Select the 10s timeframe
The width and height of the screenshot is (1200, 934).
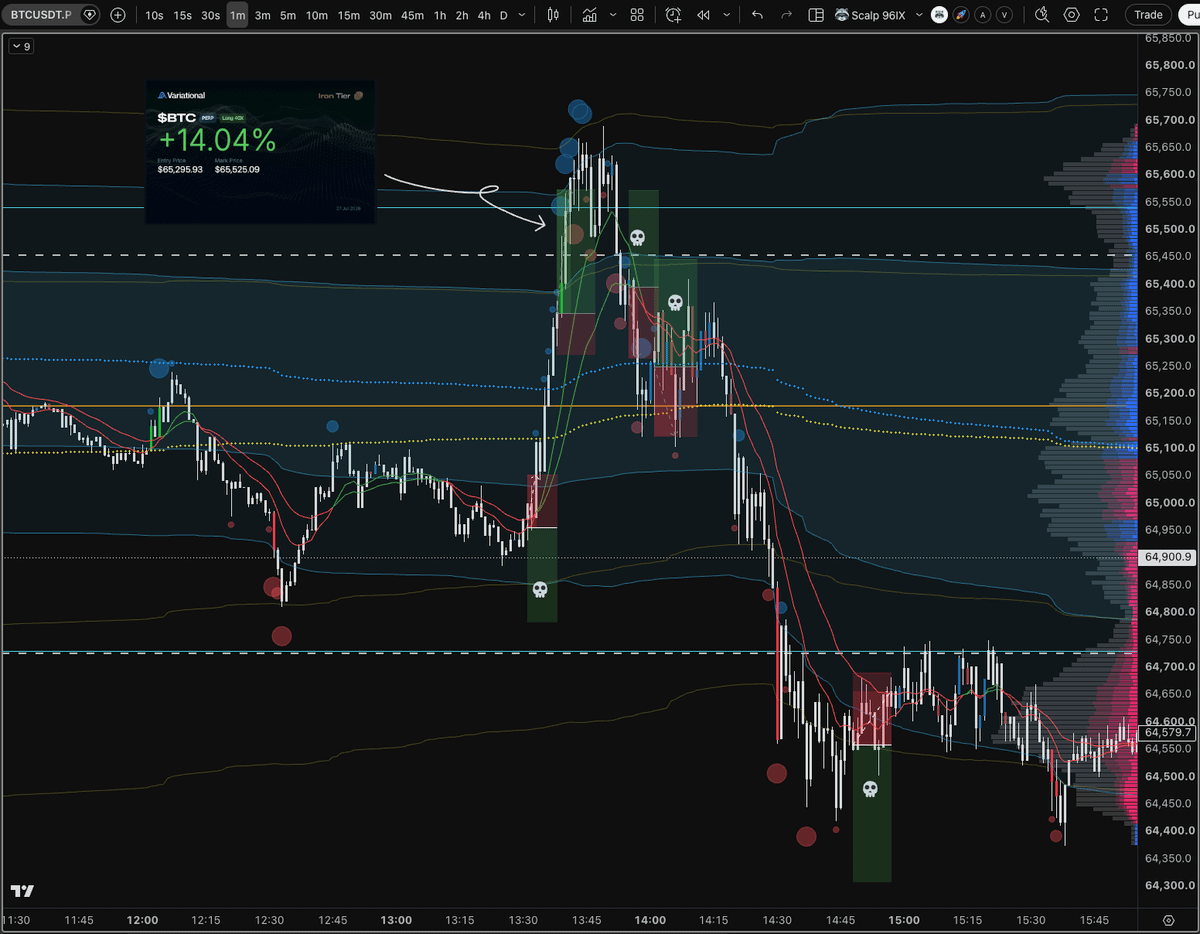pyautogui.click(x=154, y=15)
